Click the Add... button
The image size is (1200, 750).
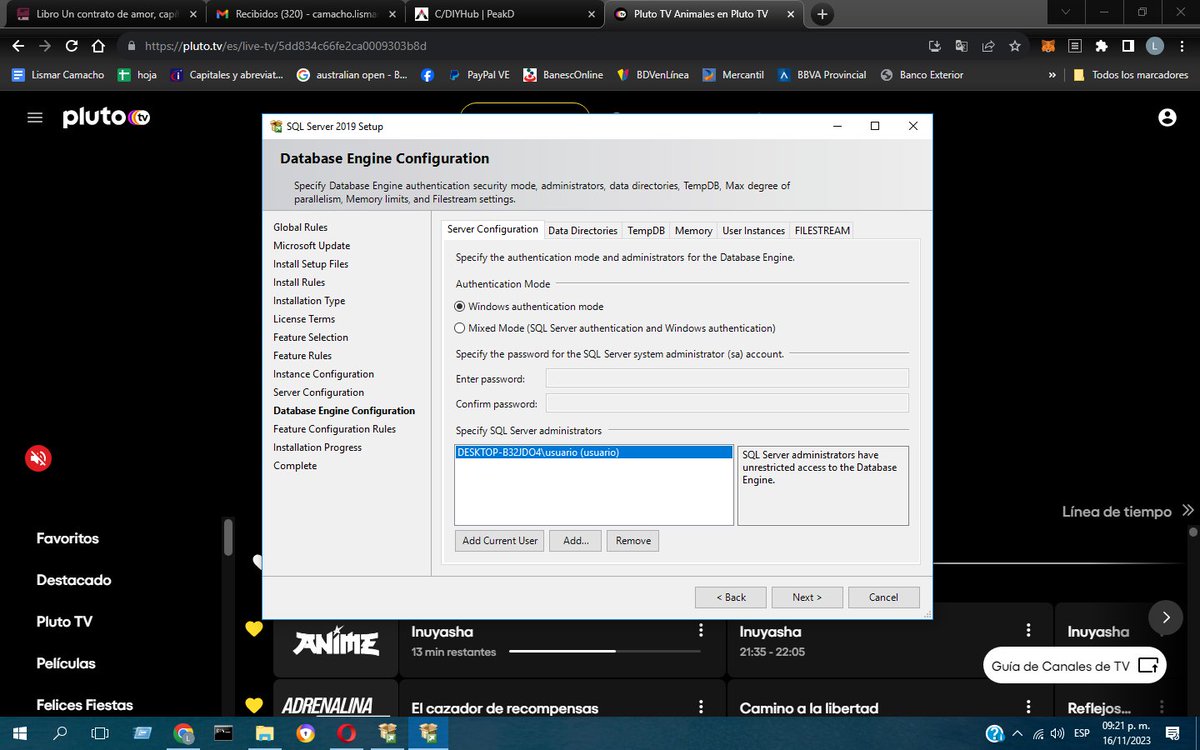point(575,541)
